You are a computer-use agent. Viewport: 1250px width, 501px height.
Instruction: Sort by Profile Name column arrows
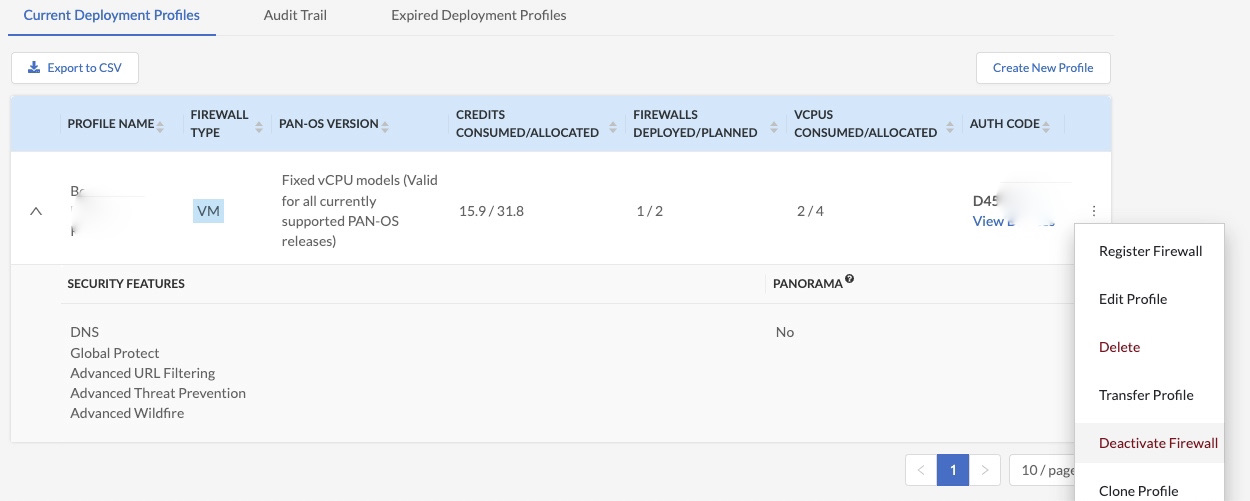(161, 125)
